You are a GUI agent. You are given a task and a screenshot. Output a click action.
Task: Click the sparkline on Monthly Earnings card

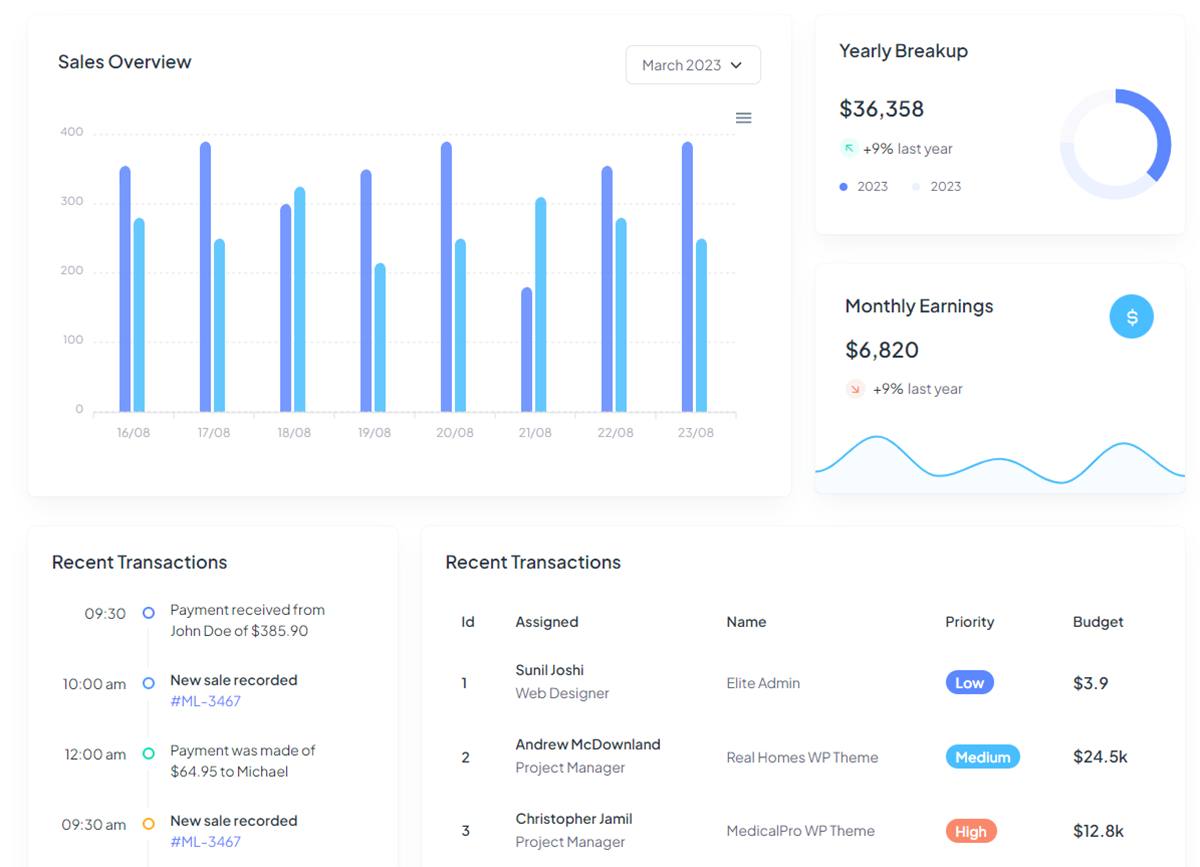(1000, 462)
